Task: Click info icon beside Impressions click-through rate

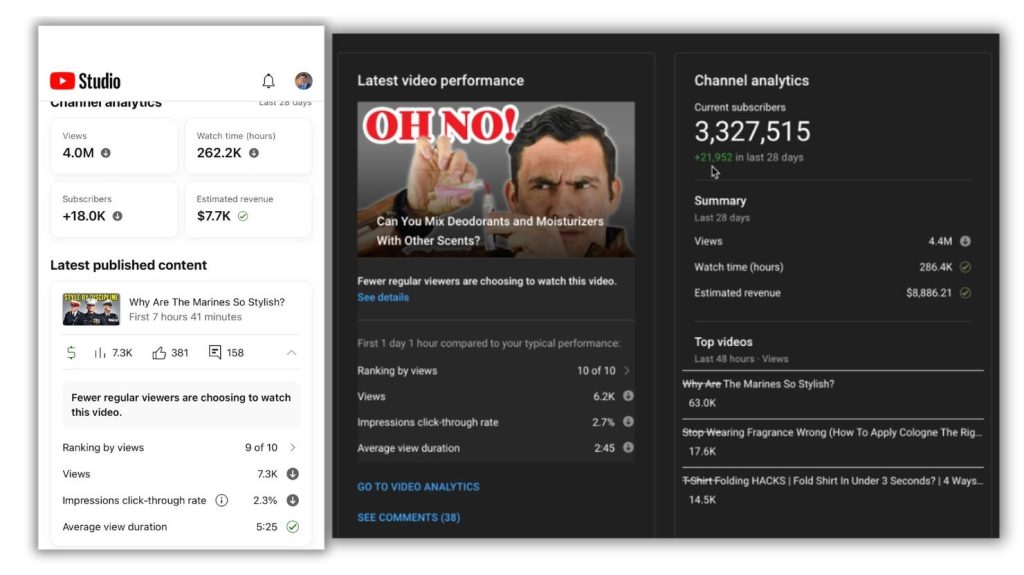Action: [222, 500]
